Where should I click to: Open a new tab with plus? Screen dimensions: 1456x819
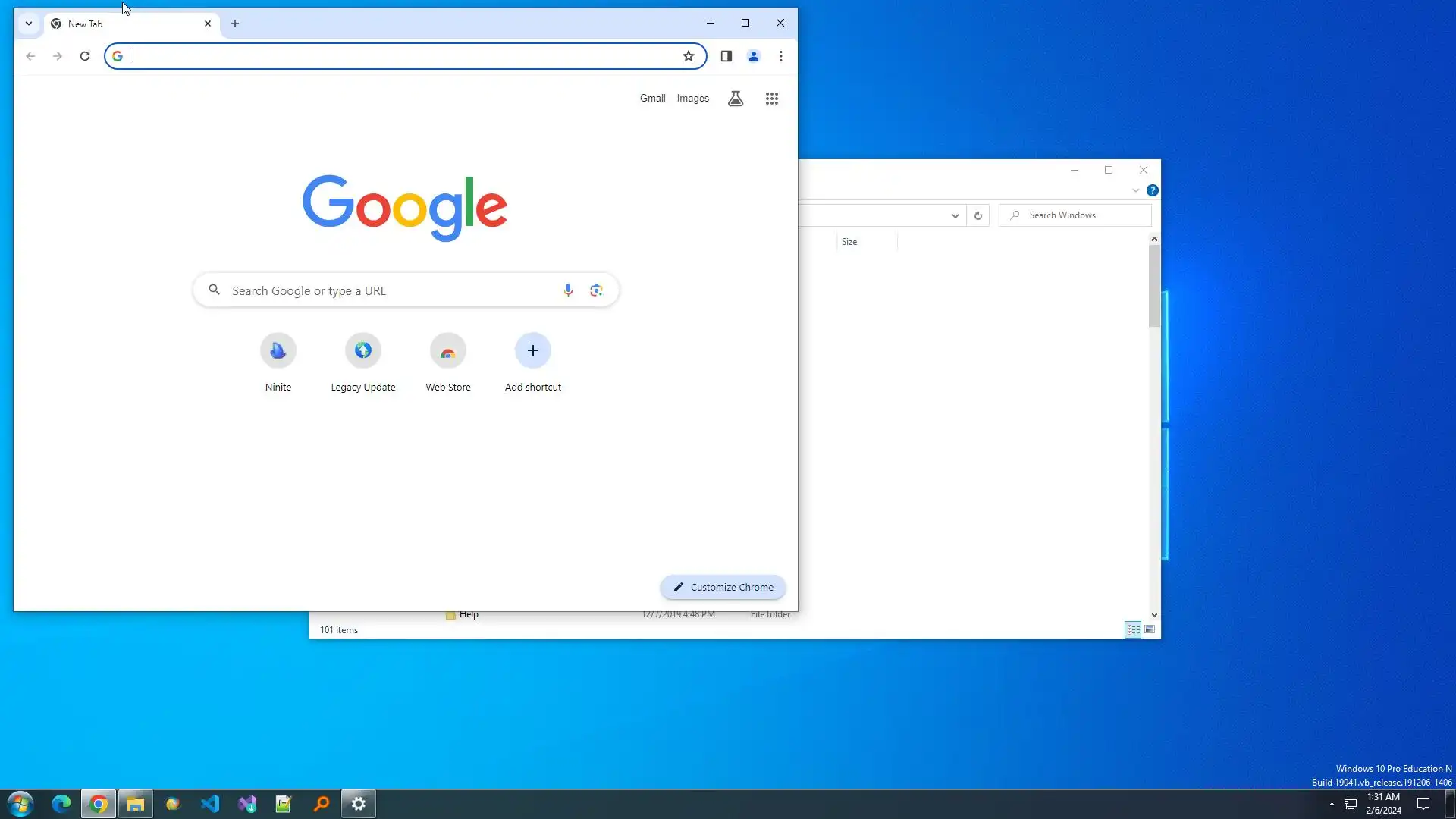tap(235, 24)
